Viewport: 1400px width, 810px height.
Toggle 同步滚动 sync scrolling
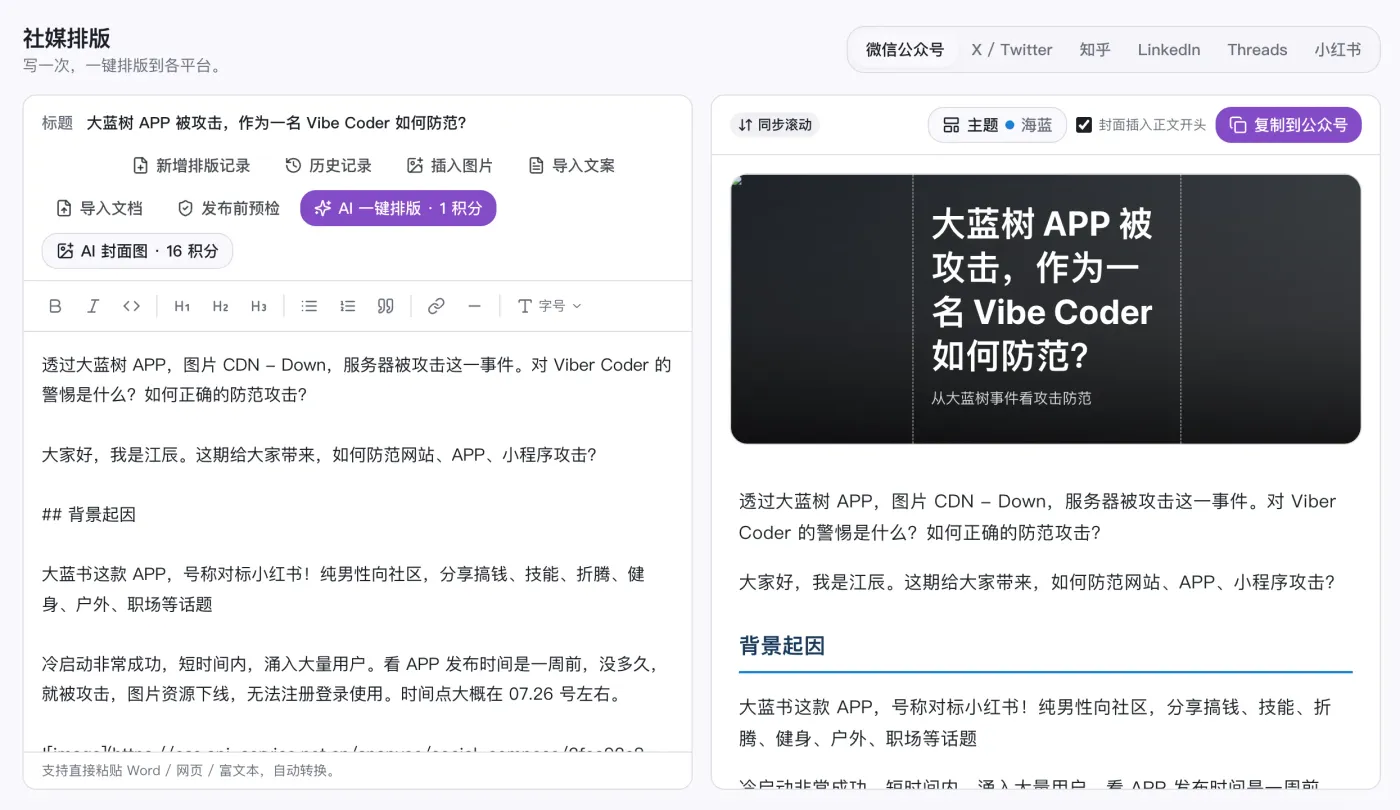coord(775,125)
